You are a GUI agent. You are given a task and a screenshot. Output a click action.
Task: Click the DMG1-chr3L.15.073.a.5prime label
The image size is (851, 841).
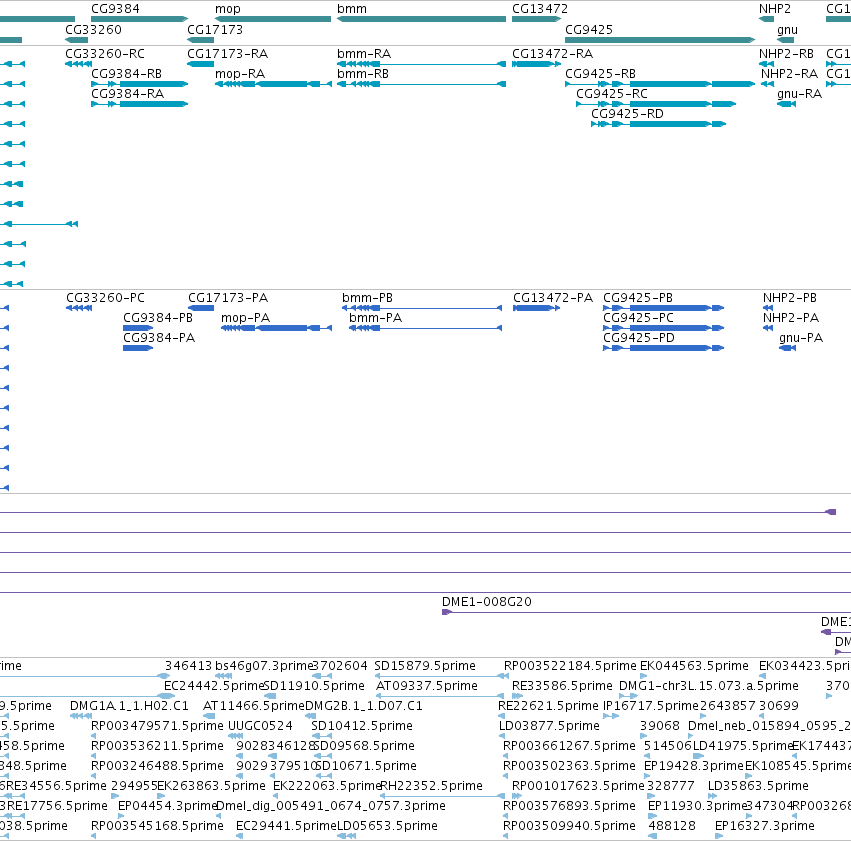tap(709, 686)
